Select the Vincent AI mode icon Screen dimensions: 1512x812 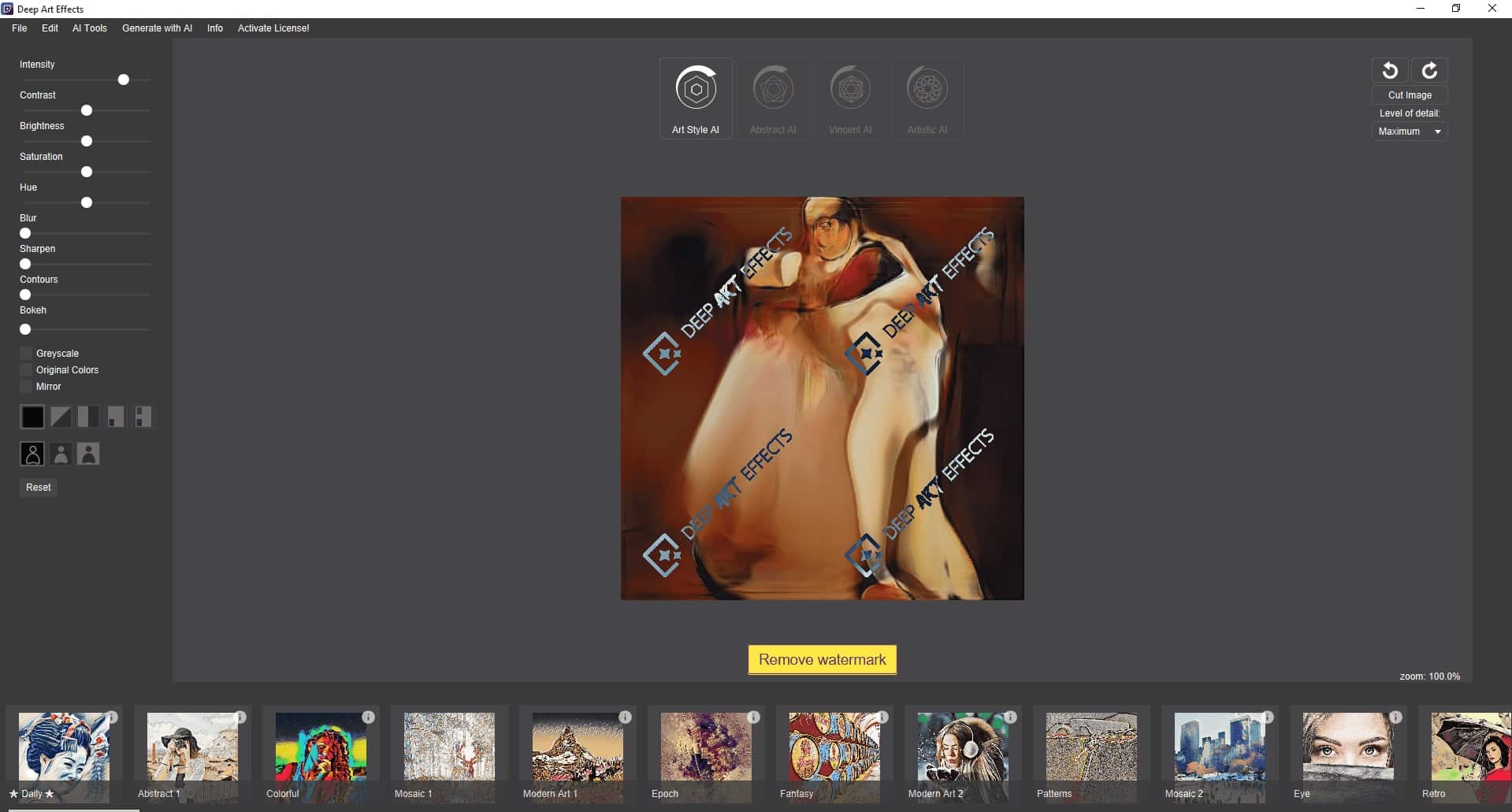[850, 89]
